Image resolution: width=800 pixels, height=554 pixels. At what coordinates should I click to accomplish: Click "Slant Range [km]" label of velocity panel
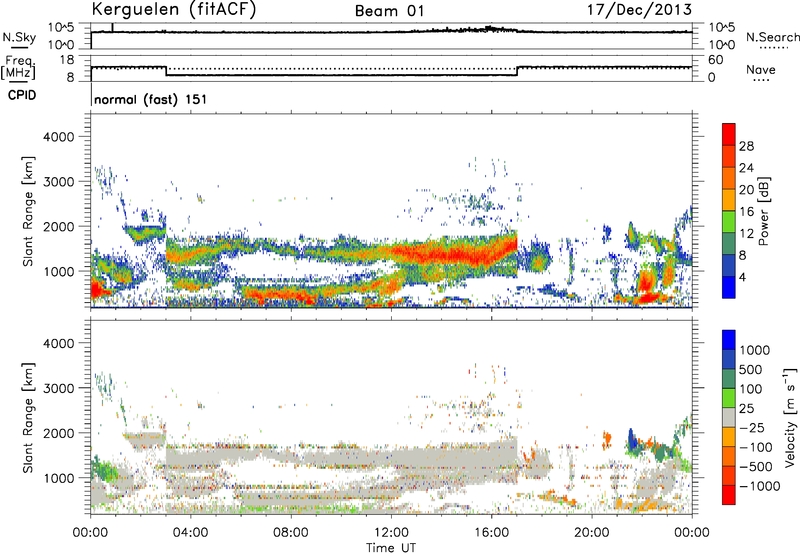click(28, 418)
